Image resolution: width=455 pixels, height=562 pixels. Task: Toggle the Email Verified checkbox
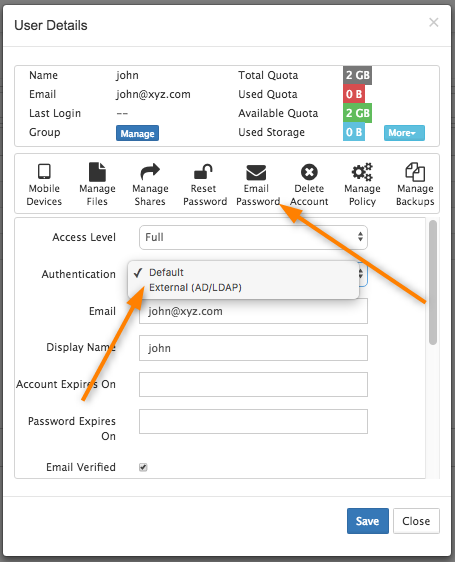(x=143, y=467)
